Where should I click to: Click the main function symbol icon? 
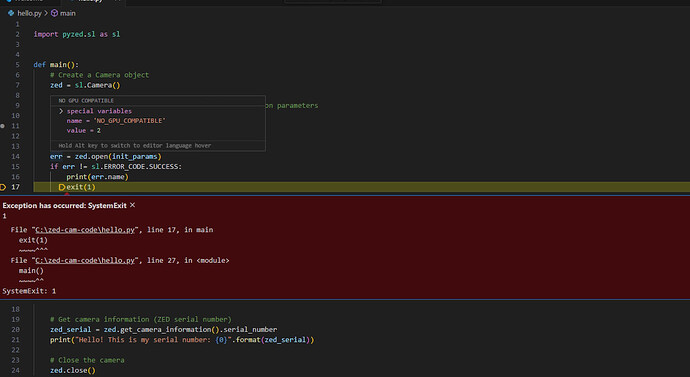click(x=54, y=13)
